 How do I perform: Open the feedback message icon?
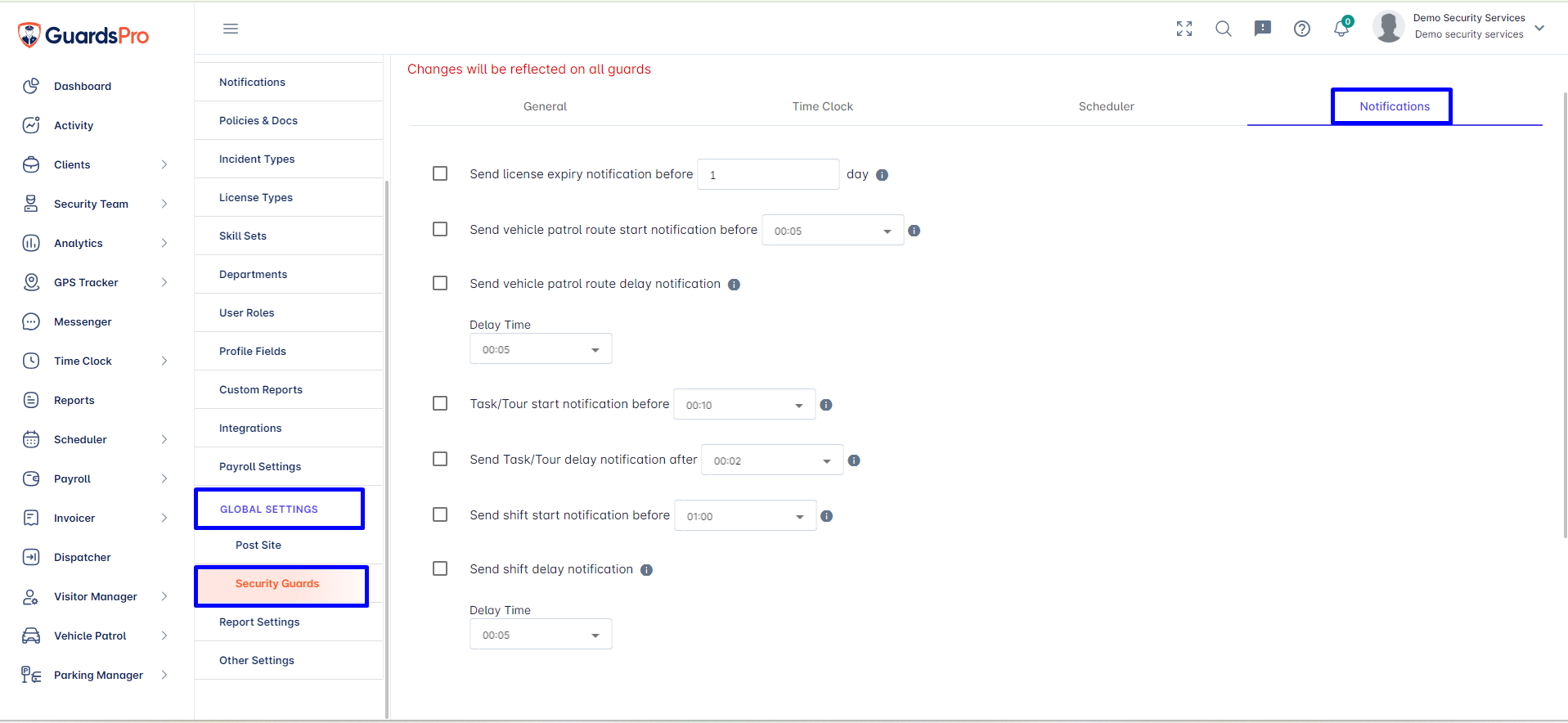(x=1263, y=29)
